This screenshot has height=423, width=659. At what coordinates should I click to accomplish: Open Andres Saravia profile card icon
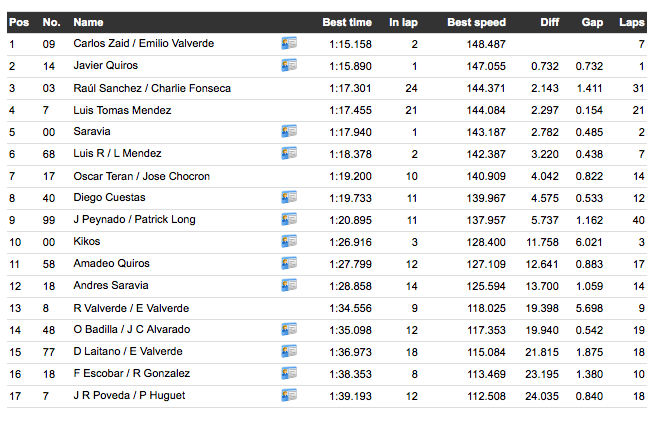289,286
